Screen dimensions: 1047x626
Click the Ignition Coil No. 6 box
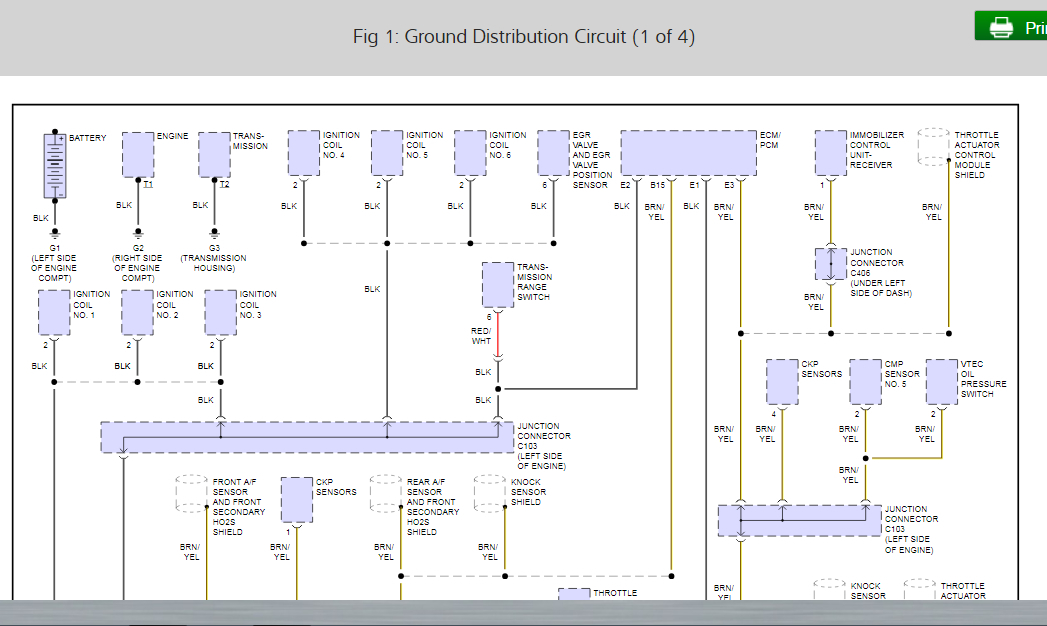[x=470, y=153]
